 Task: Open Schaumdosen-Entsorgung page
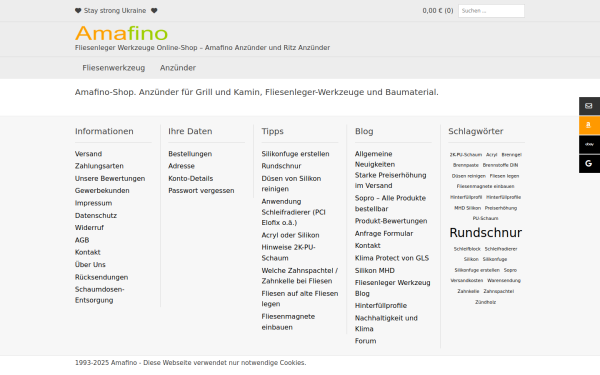coord(99,295)
